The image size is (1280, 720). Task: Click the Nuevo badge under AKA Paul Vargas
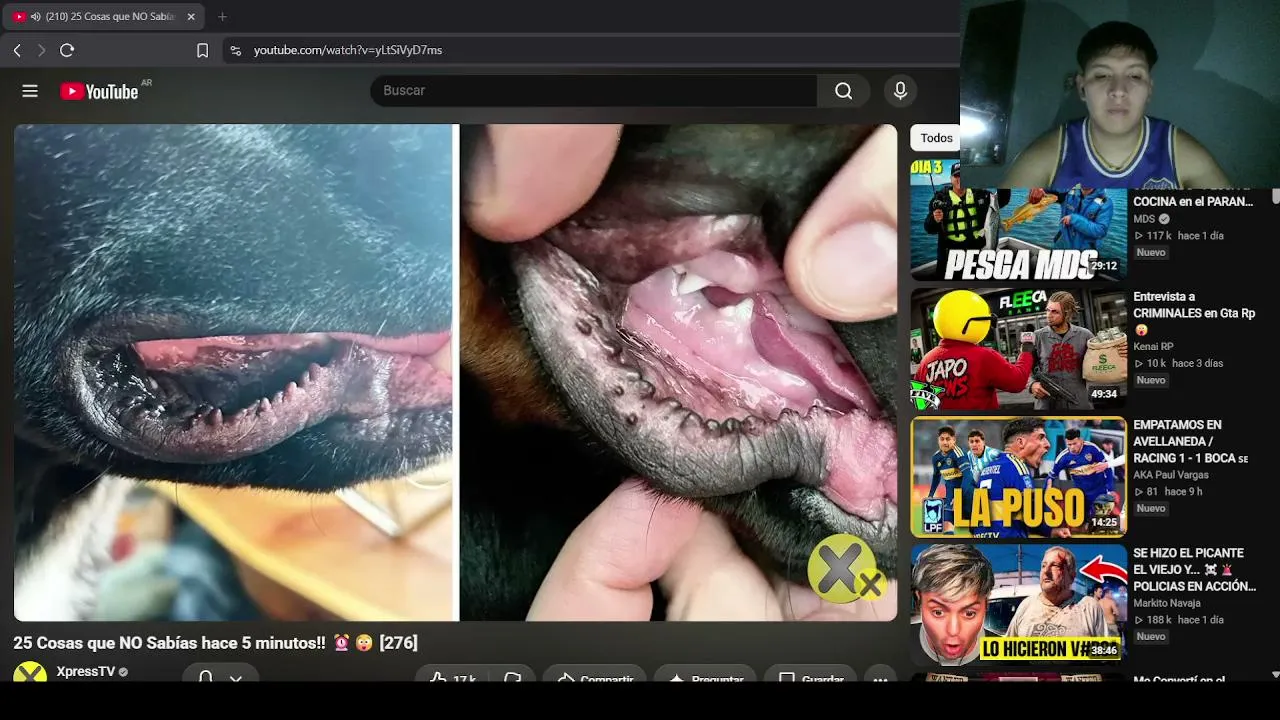[1151, 509]
